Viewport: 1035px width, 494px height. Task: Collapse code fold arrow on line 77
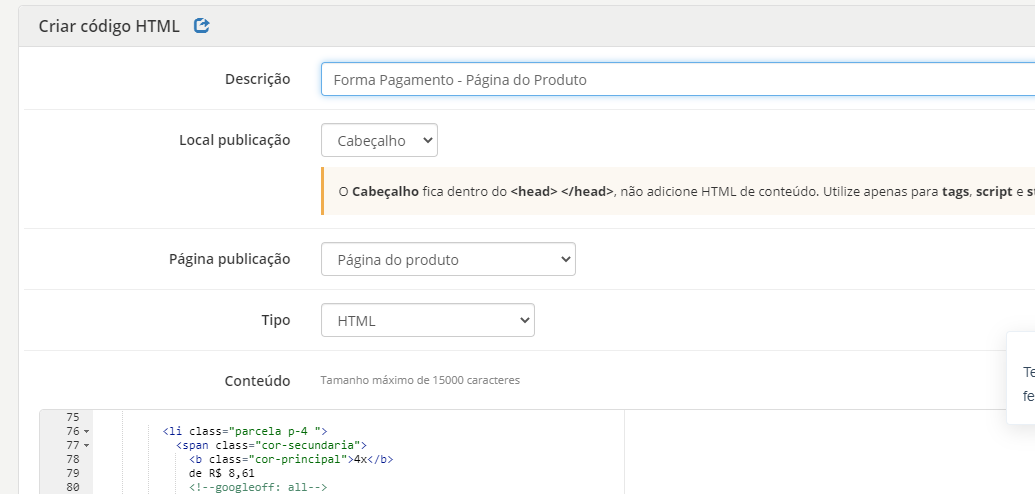(x=87, y=445)
